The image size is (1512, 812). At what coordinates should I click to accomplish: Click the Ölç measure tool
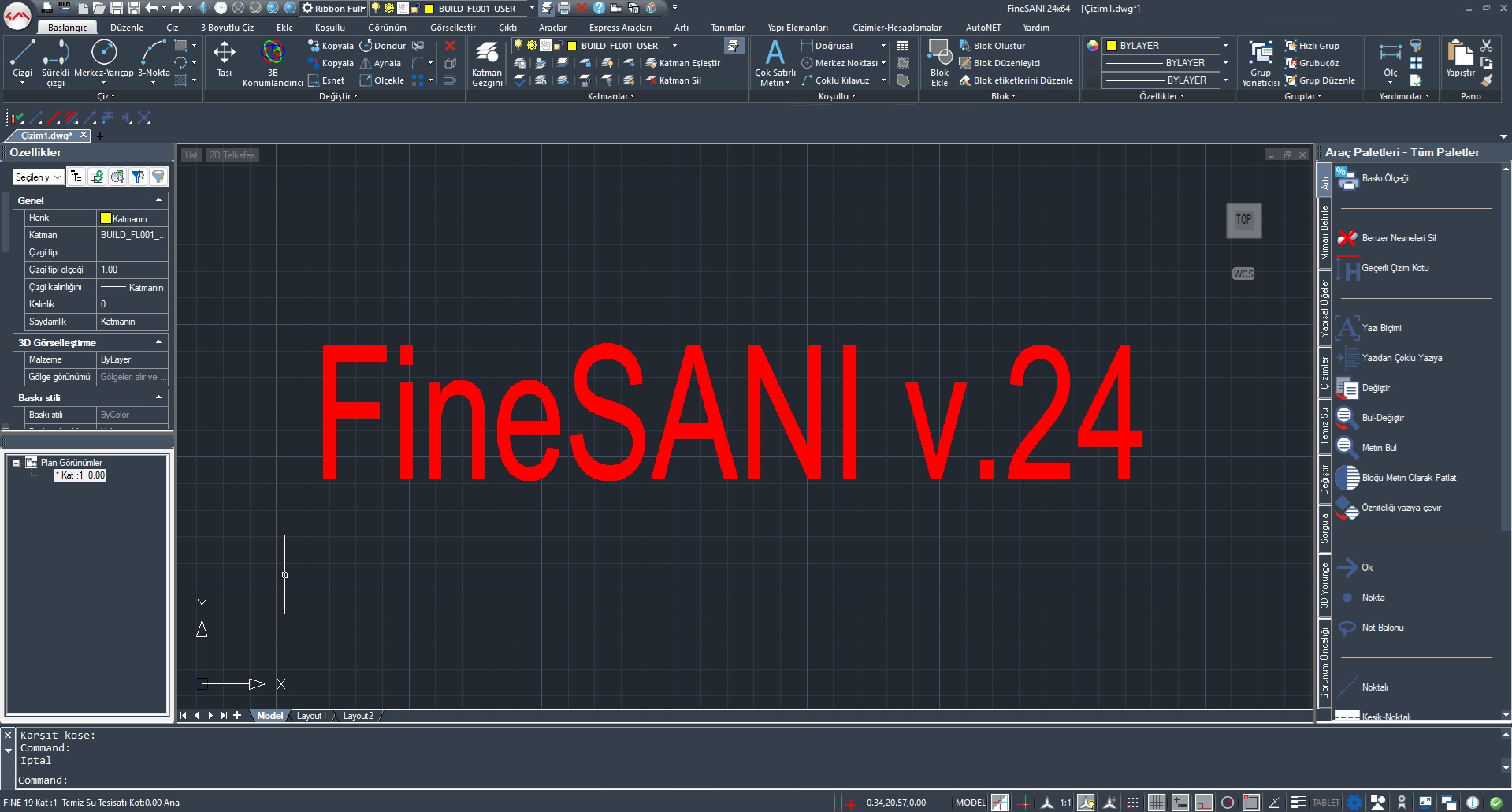(1390, 61)
